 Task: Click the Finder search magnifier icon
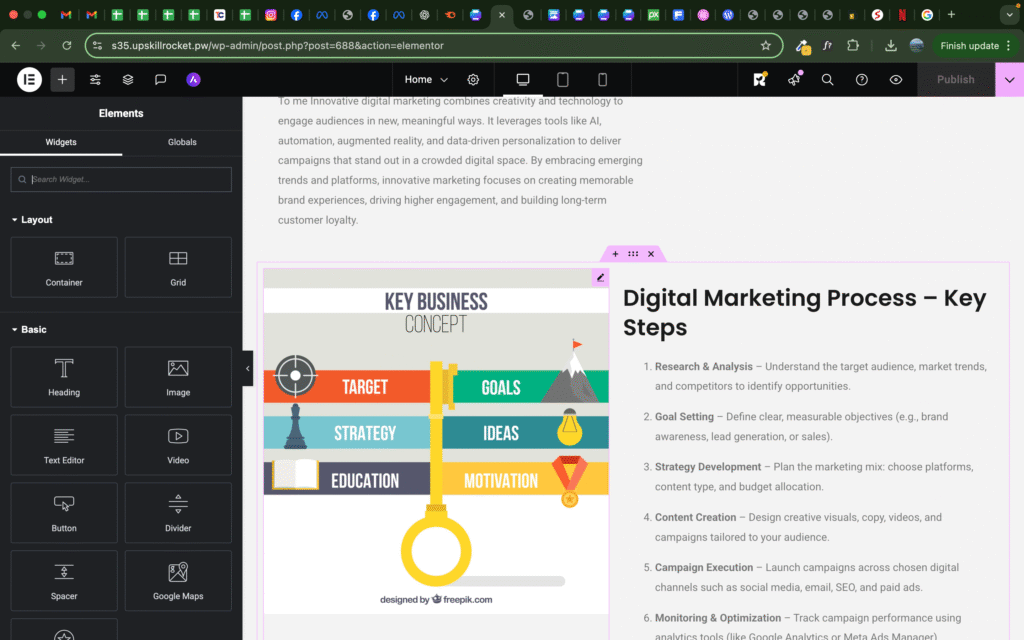(827, 80)
